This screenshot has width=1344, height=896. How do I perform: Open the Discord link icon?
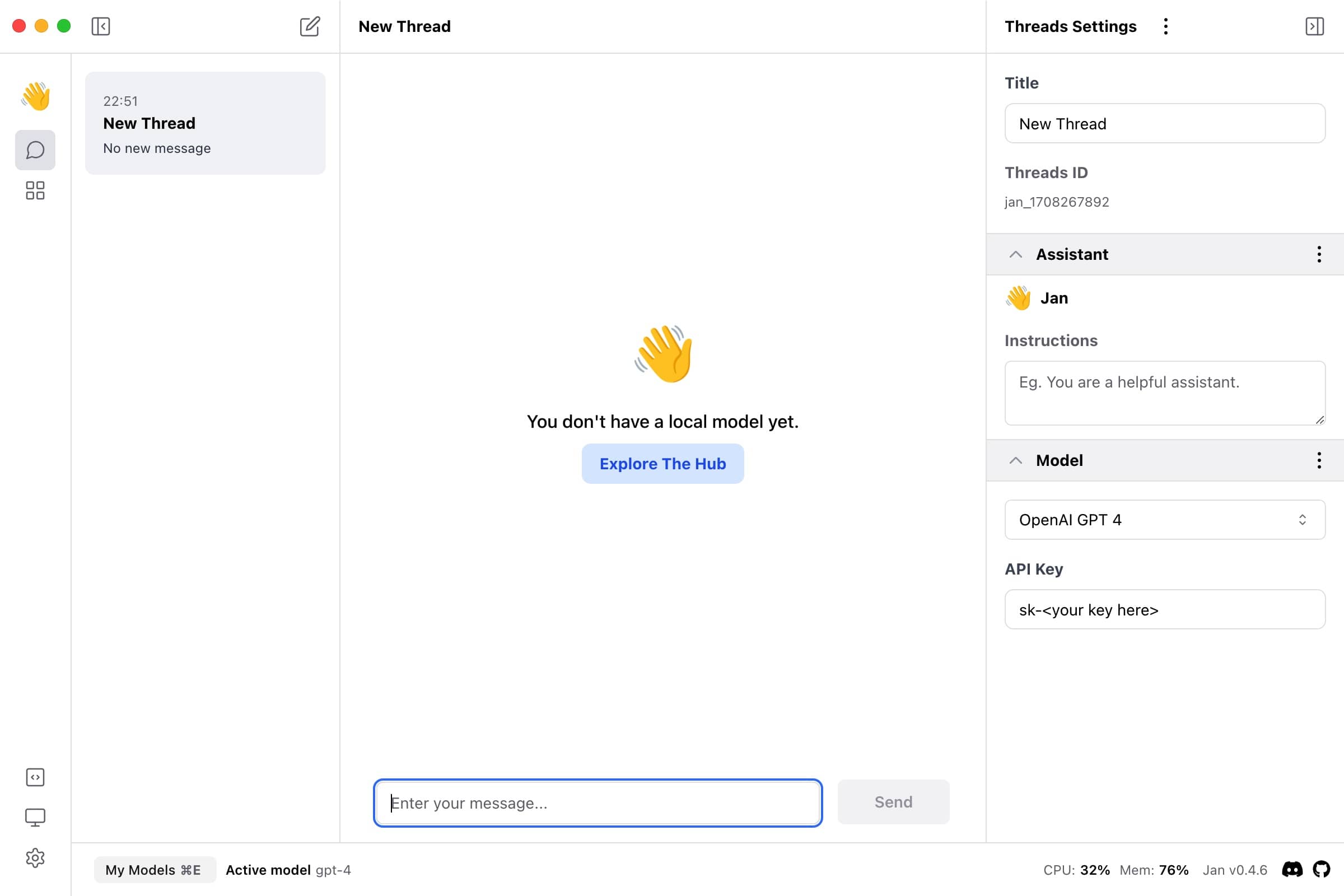point(1292,870)
